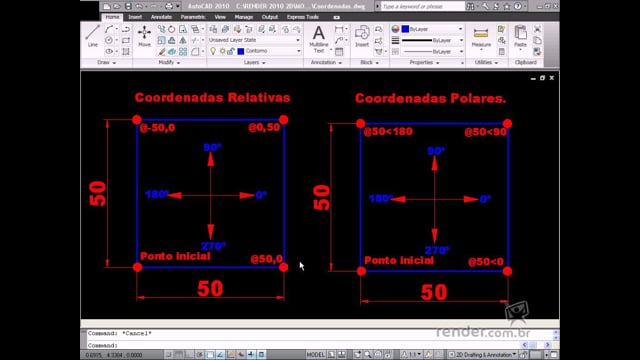The image size is (640, 360).
Task: Open the Insert ribbon tab
Action: coord(135,17)
